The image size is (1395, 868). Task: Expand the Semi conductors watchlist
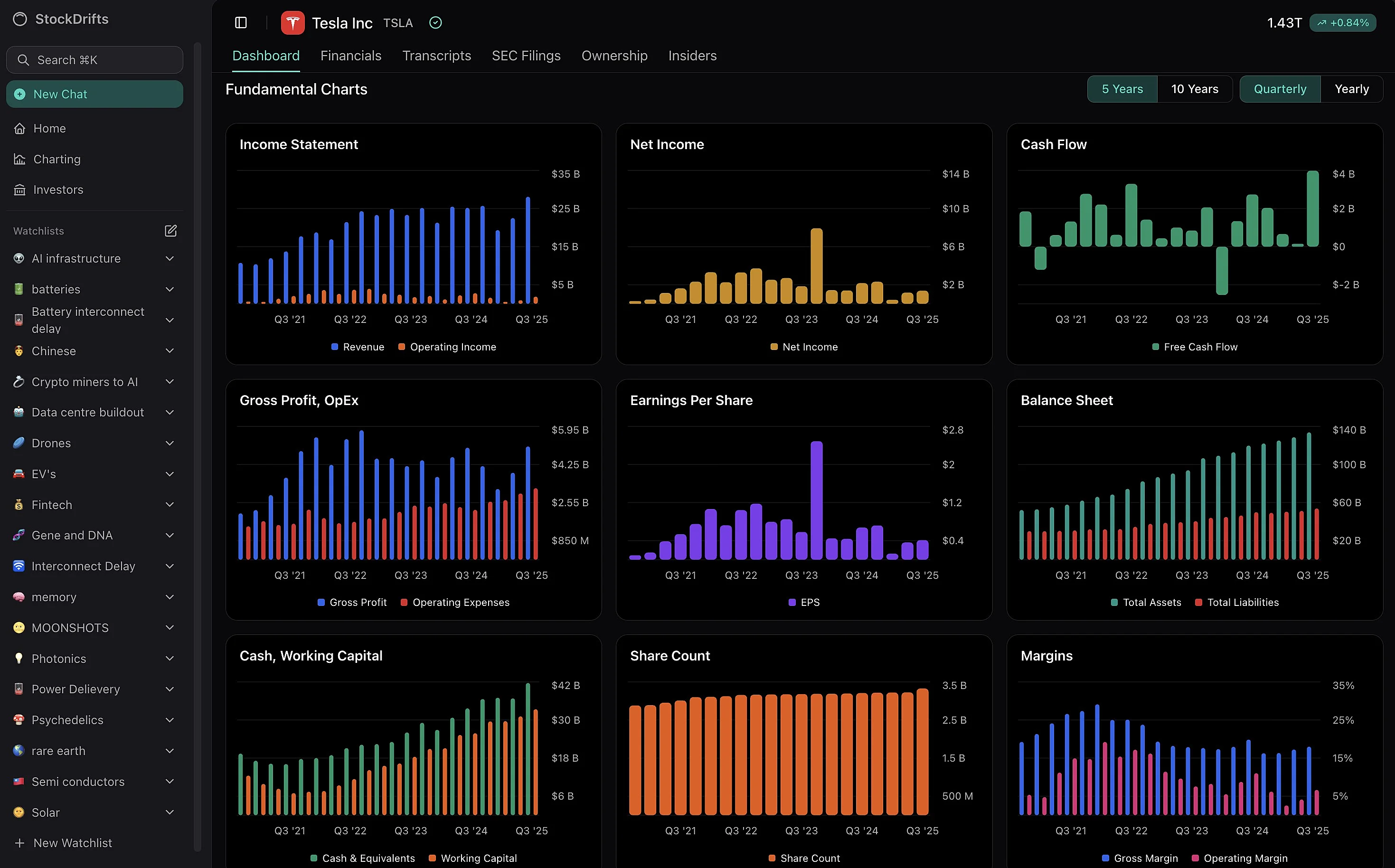coord(170,781)
